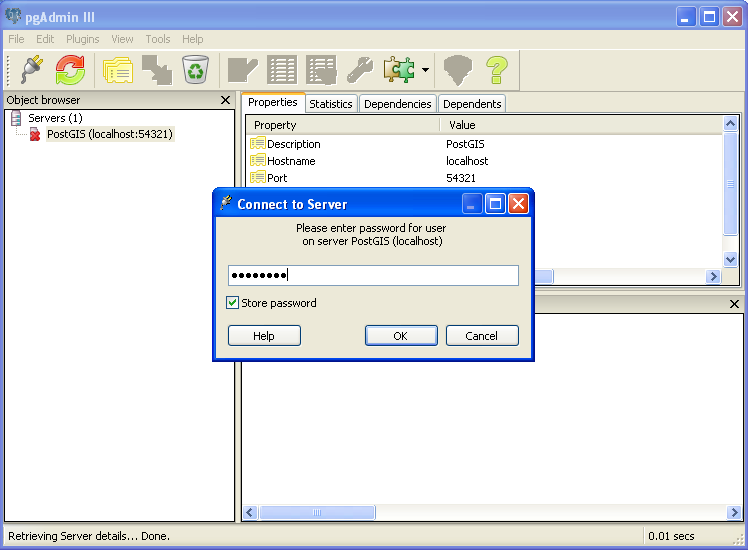Refresh the selected object with red-green arrows icon
The height and width of the screenshot is (550, 748).
pyautogui.click(x=70, y=70)
